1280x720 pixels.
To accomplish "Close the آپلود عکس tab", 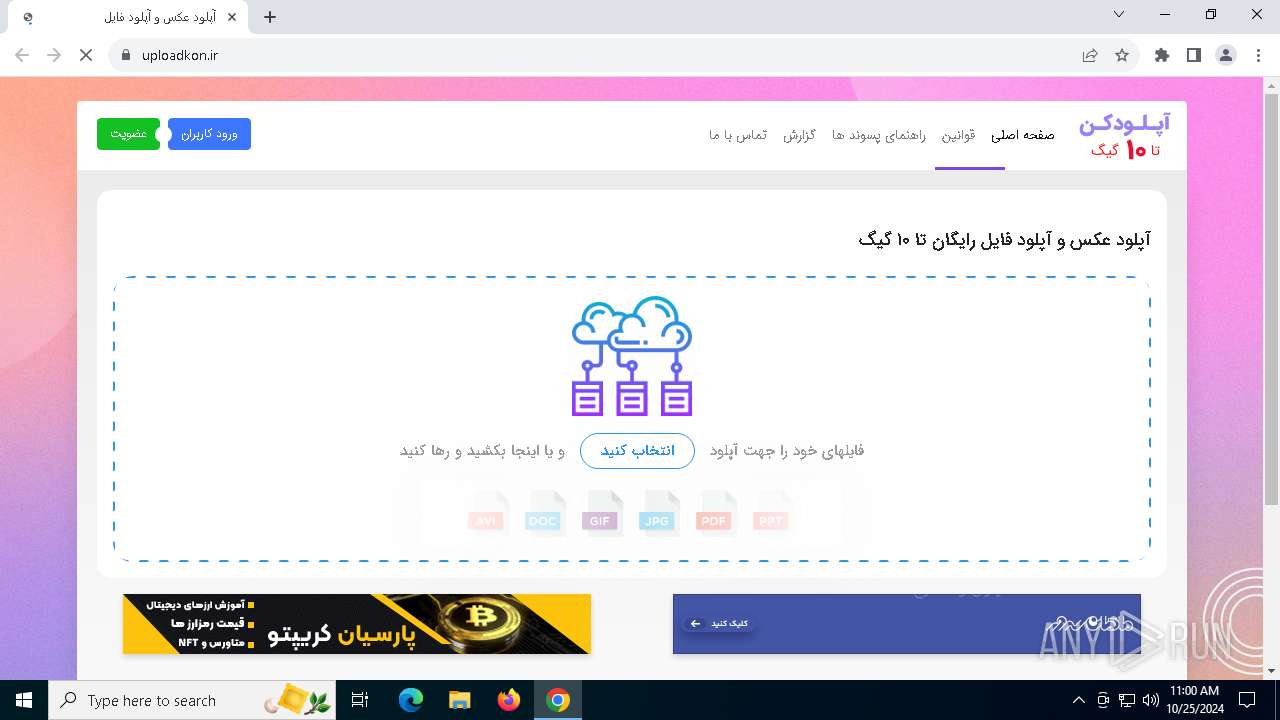I will 234,17.
